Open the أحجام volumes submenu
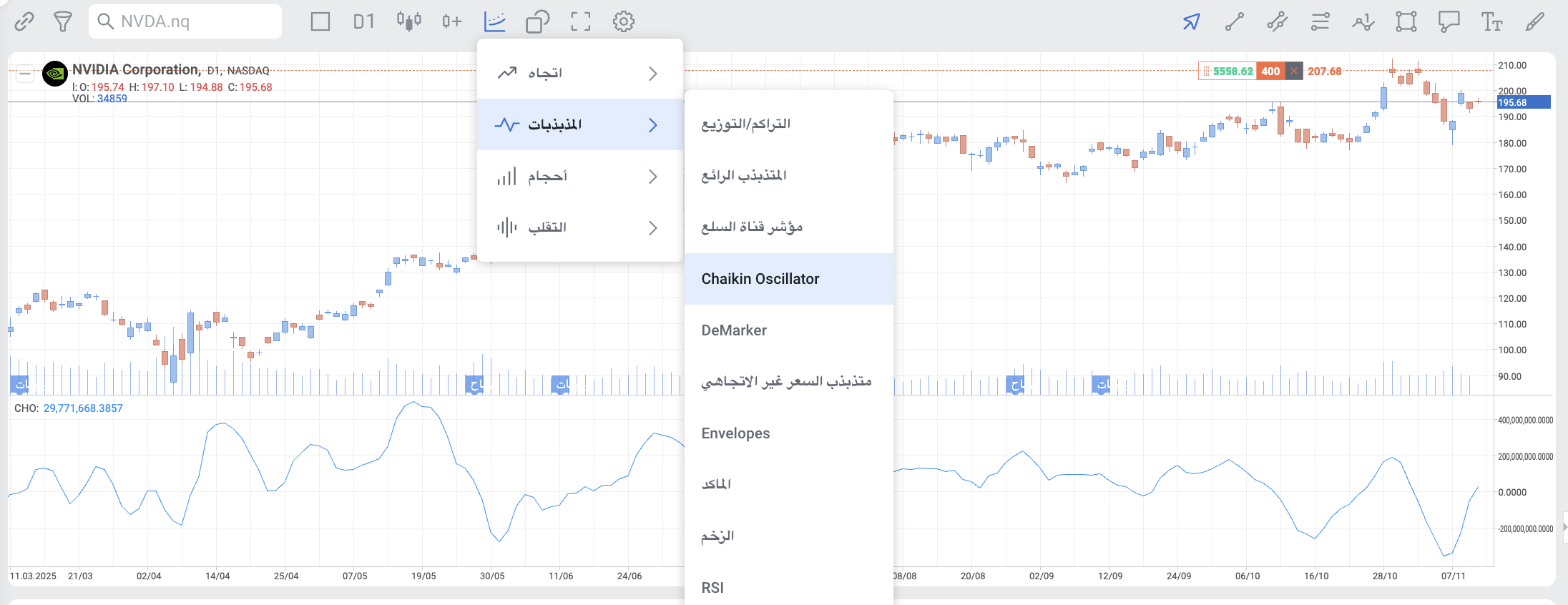1568x605 pixels. tap(580, 176)
